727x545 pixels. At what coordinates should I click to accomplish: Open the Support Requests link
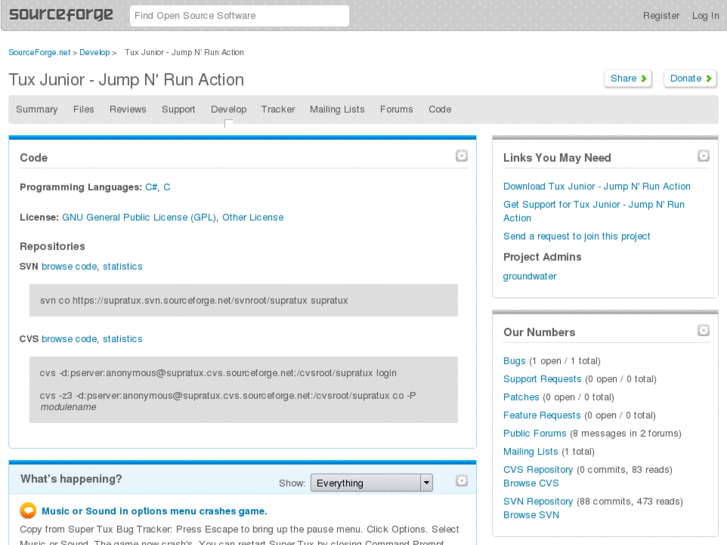(542, 379)
